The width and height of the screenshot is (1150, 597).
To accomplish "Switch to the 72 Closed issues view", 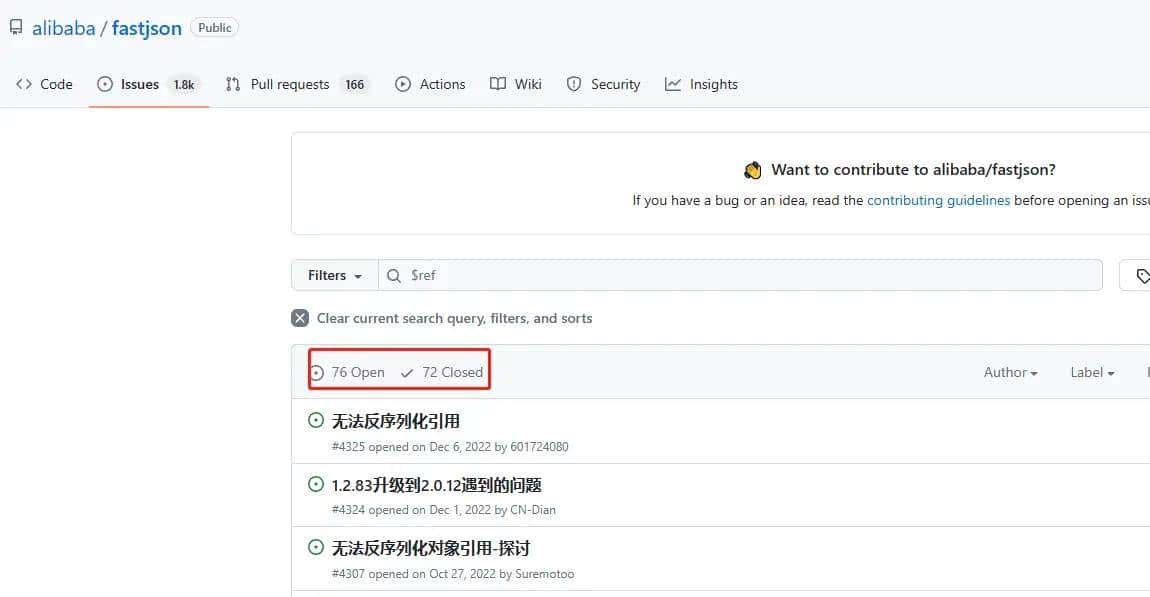I will (451, 371).
